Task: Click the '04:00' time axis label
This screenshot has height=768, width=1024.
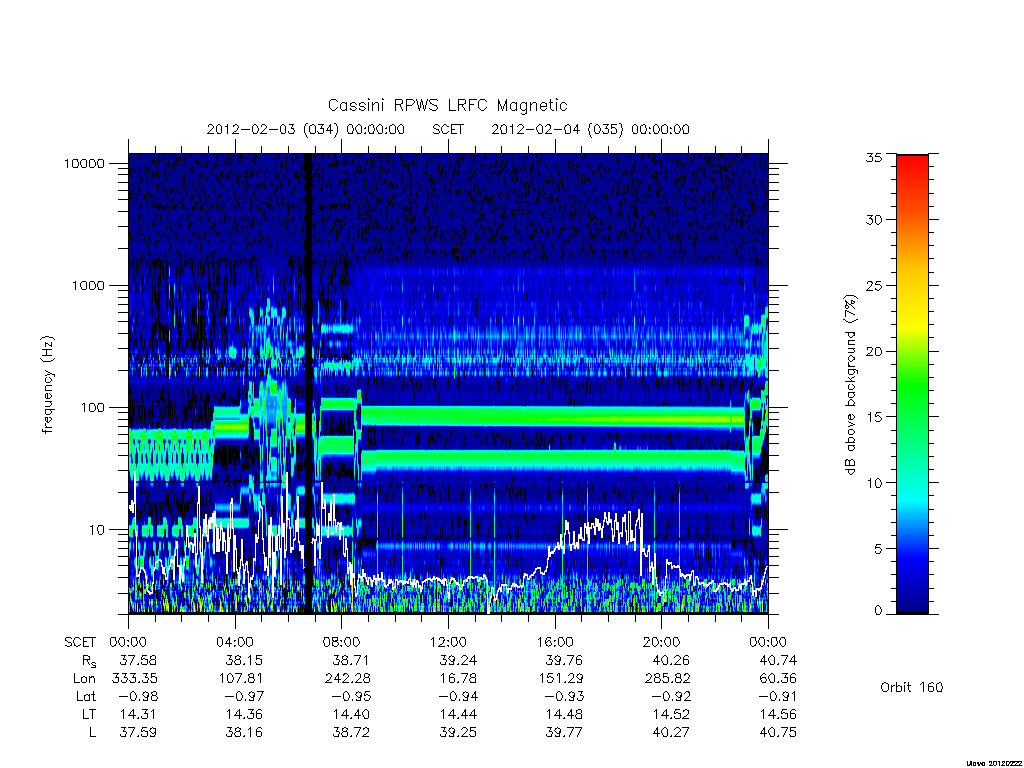Action: (x=234, y=643)
